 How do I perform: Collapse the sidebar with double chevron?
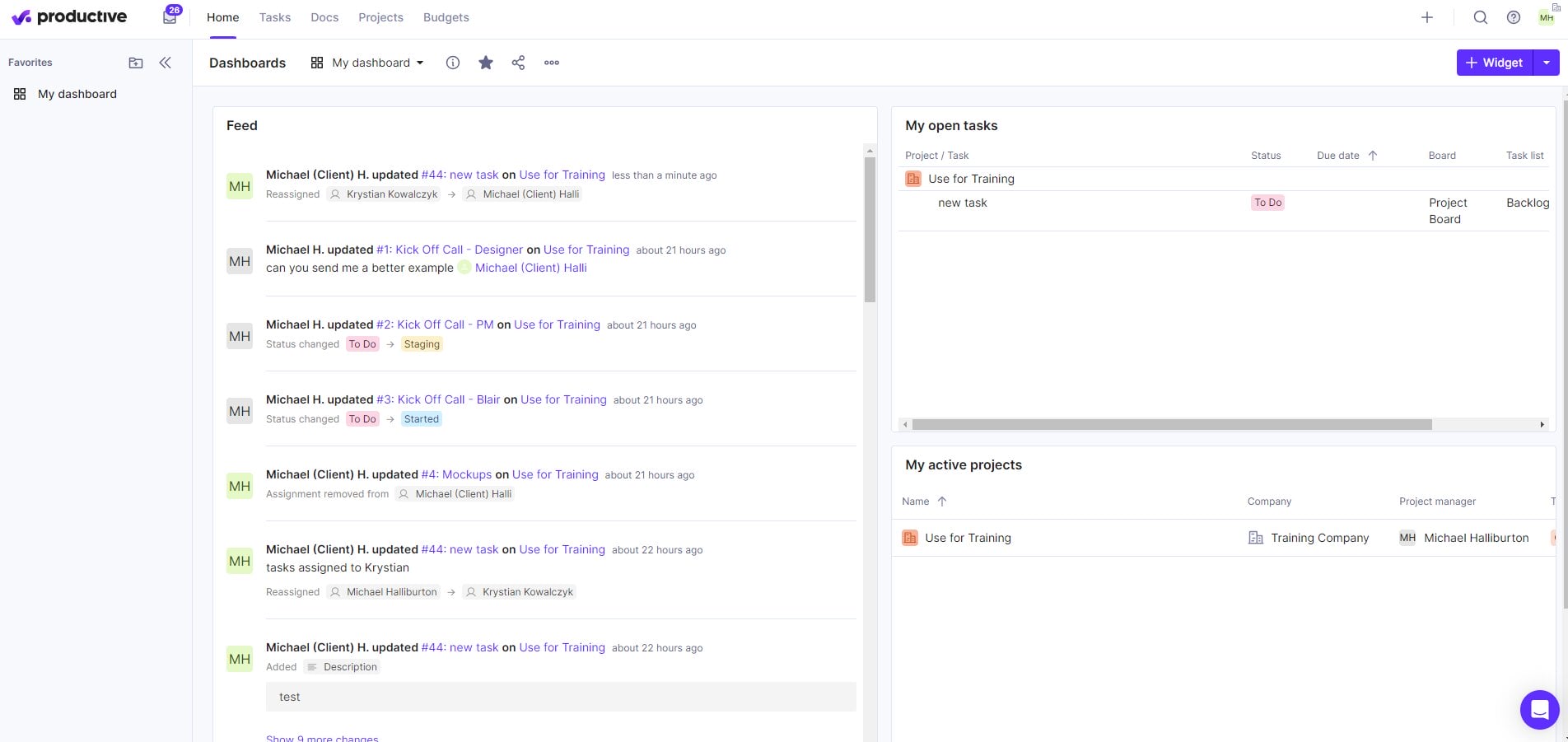click(x=165, y=63)
